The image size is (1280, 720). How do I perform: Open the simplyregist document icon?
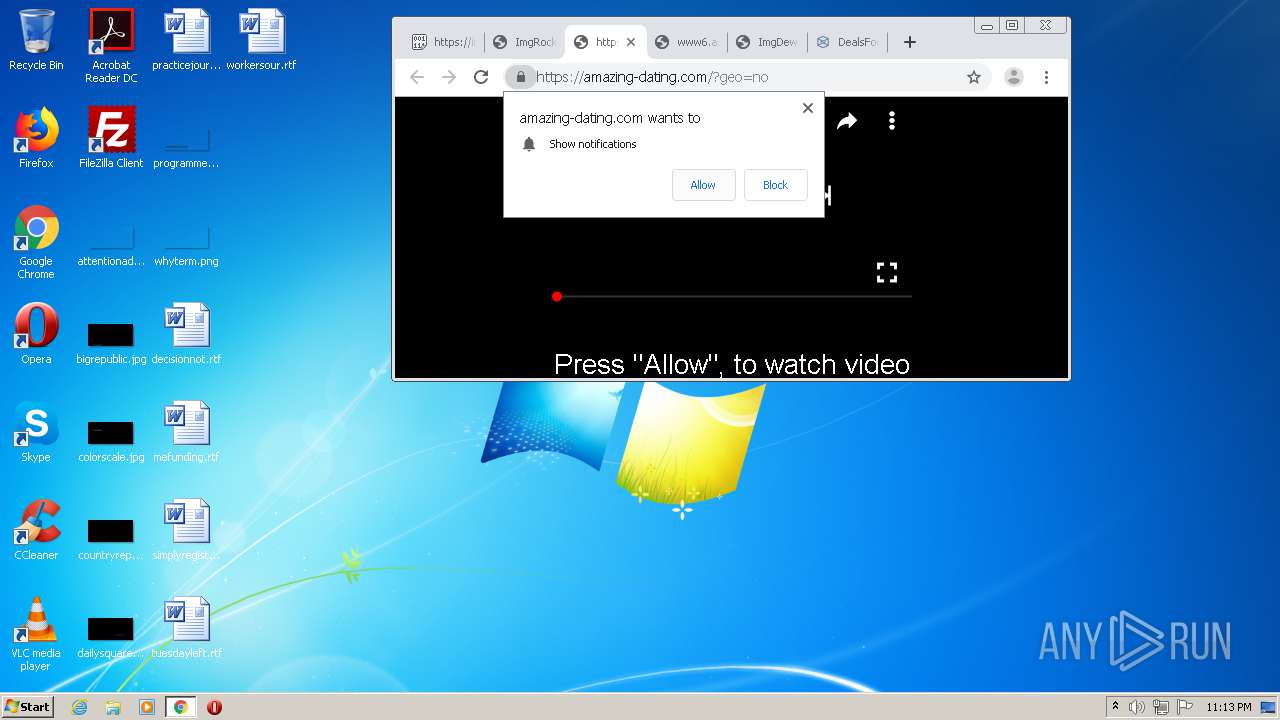[186, 530]
